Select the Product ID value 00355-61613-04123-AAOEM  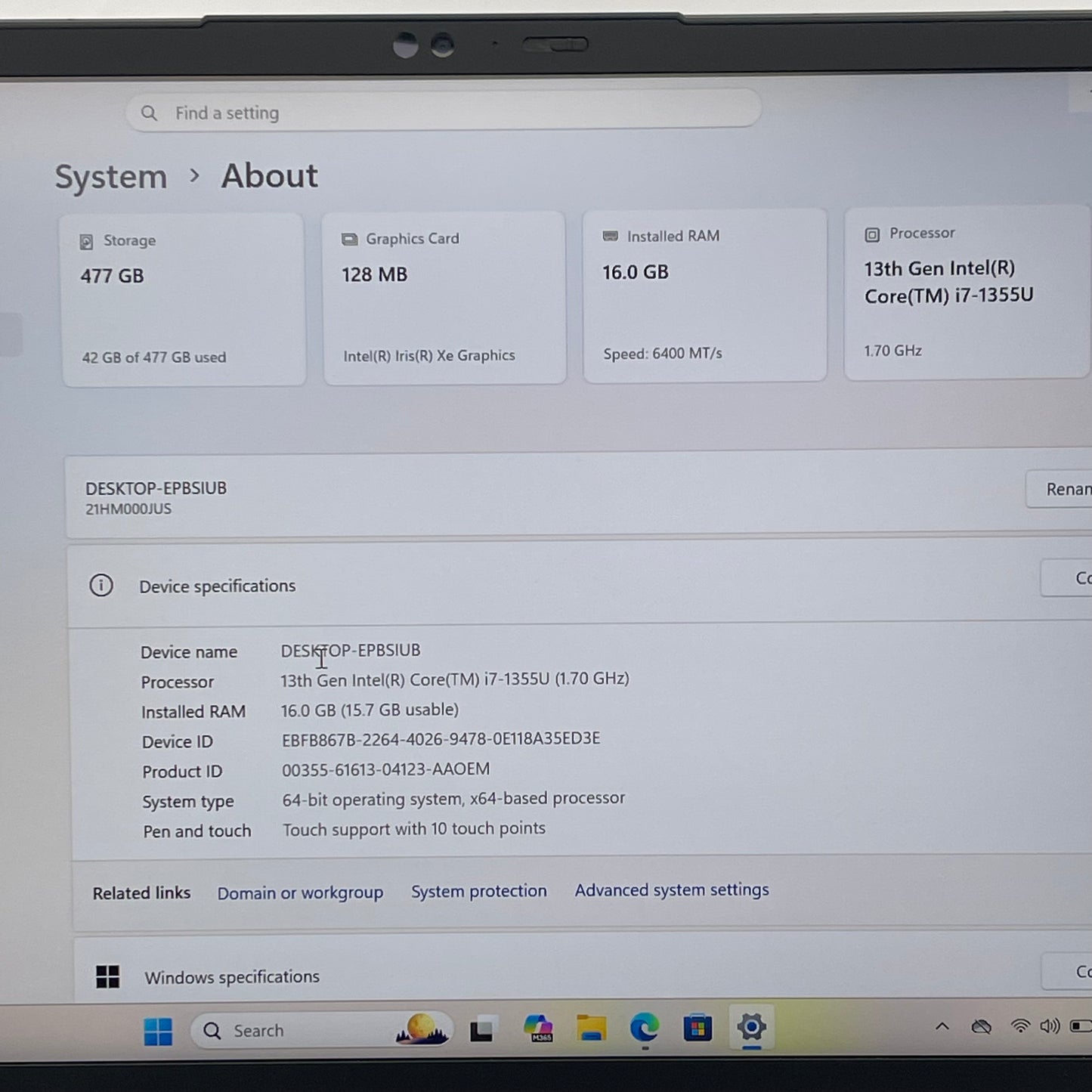point(386,769)
